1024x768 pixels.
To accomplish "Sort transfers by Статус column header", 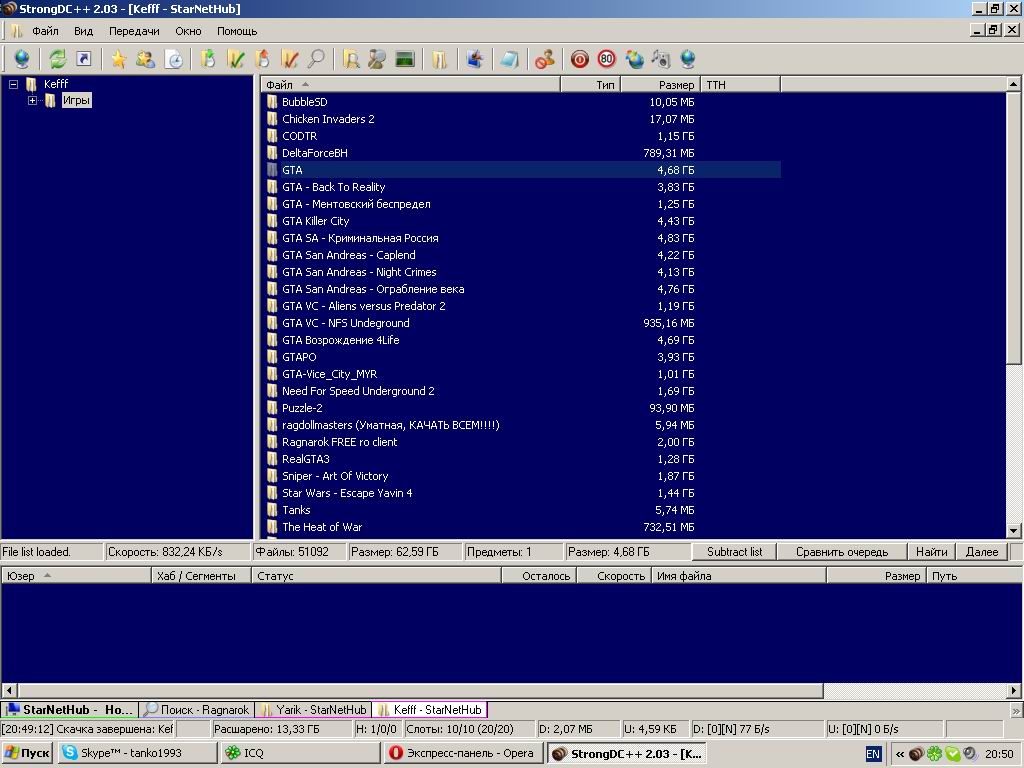I will [x=376, y=576].
